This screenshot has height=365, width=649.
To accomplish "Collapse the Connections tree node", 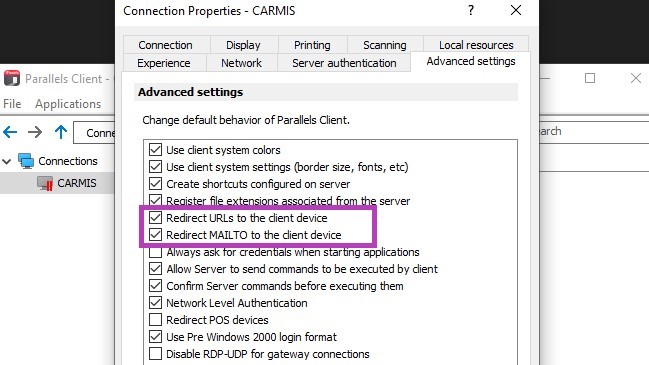I will tap(7, 161).
